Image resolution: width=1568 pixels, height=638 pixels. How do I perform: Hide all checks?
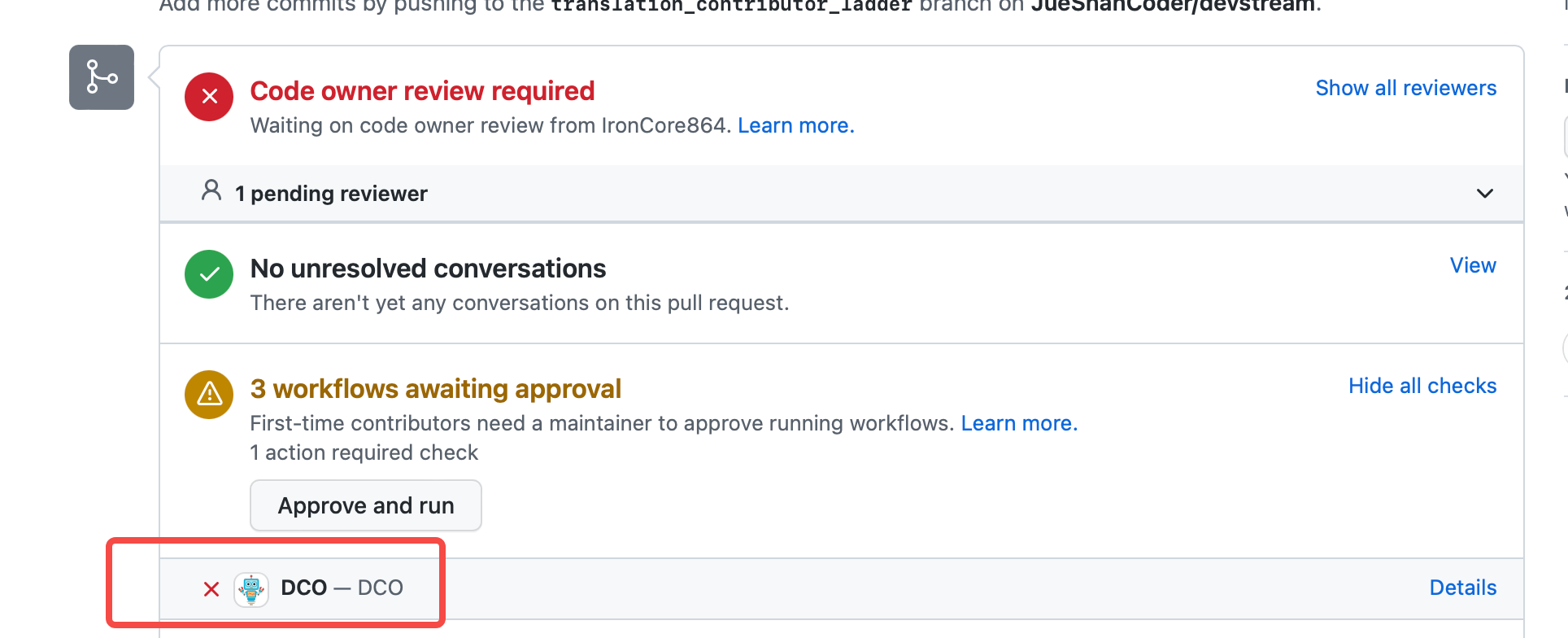pyautogui.click(x=1422, y=386)
